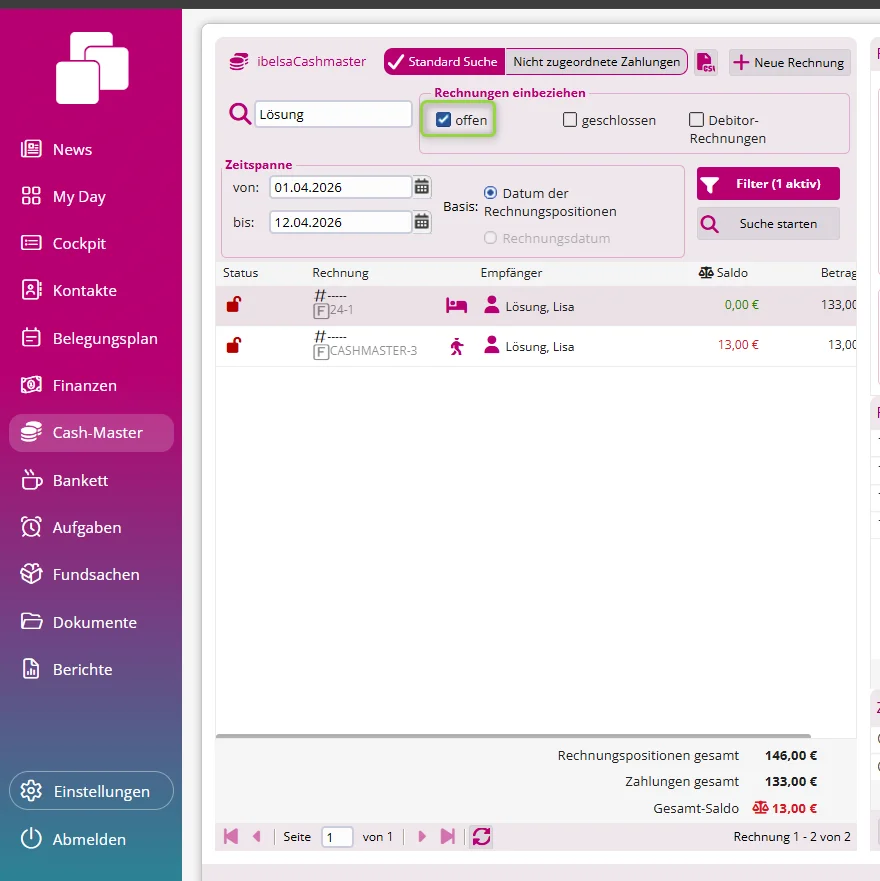Image resolution: width=880 pixels, height=881 pixels.
Task: Go to the last page arrow
Action: coord(448,837)
